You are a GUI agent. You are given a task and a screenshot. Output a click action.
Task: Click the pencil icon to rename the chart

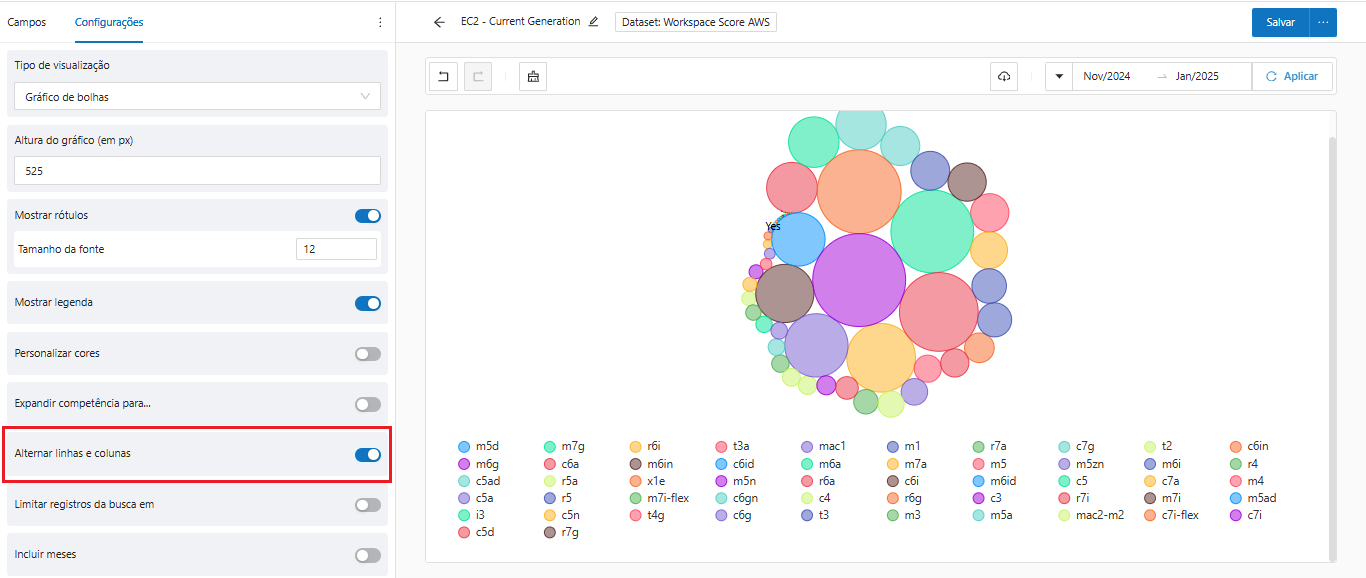594,22
